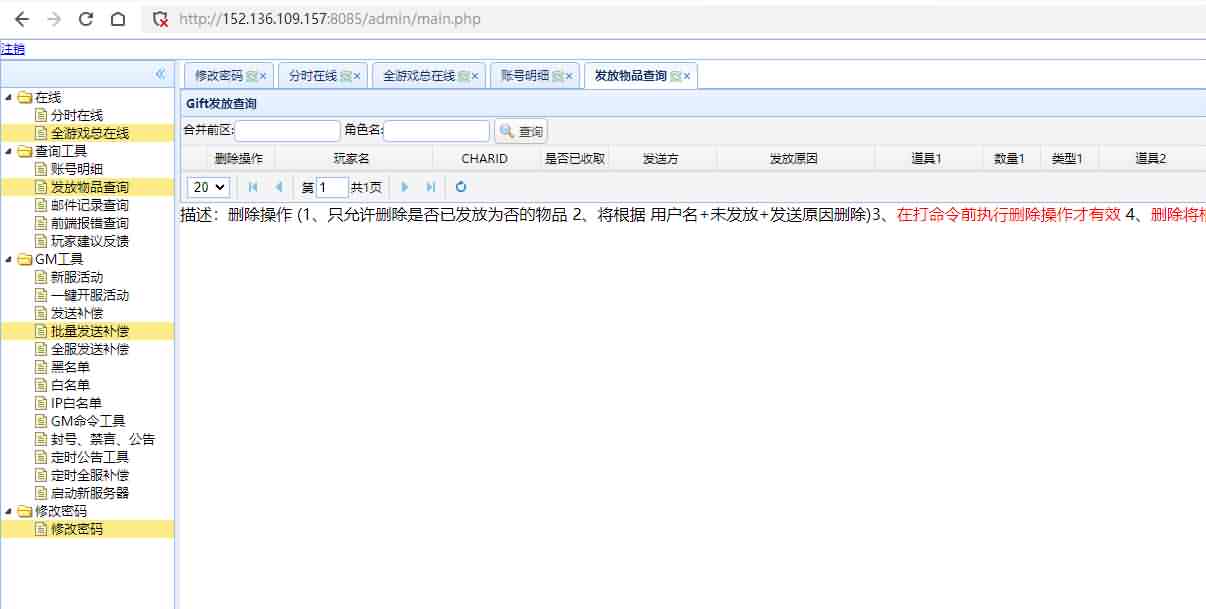Open the page size dropdown showing 20
This screenshot has height=609, width=1206.
[x=207, y=186]
